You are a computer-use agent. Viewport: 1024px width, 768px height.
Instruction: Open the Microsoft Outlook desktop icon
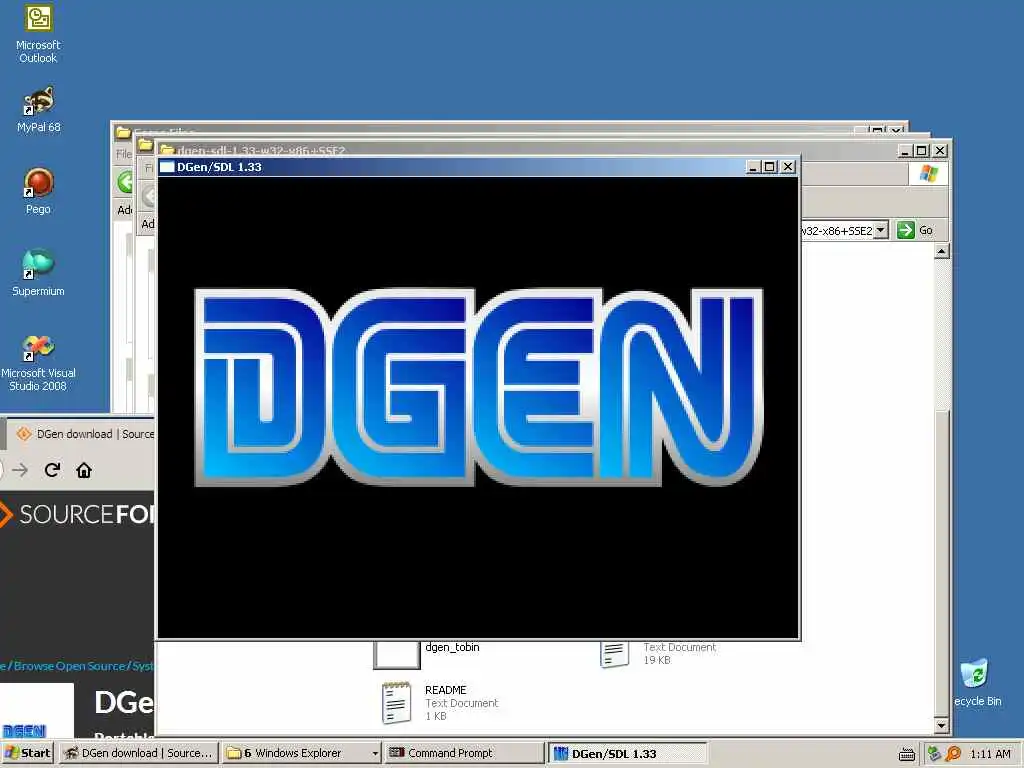point(38,34)
